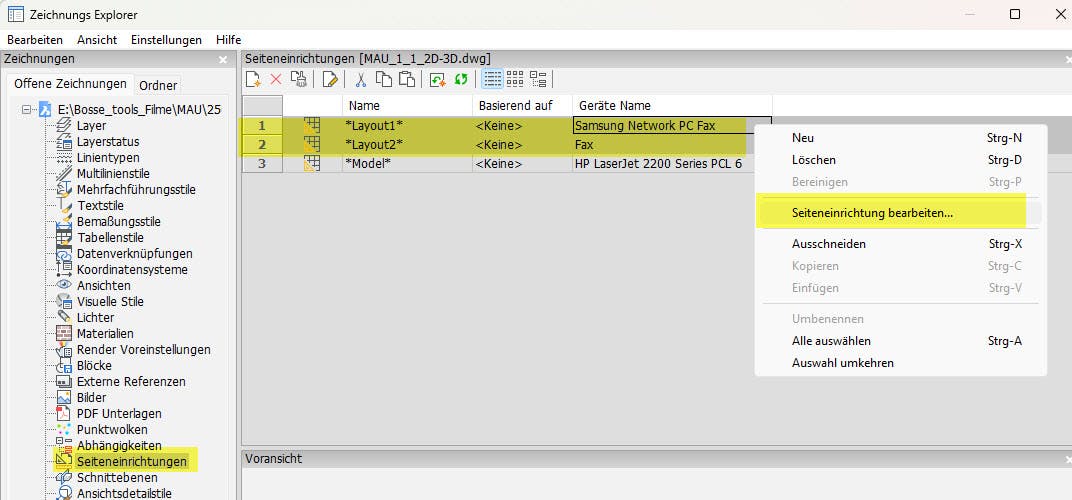Image resolution: width=1072 pixels, height=500 pixels.
Task: Click the Samsung Network PC Fax cell
Action: point(672,125)
